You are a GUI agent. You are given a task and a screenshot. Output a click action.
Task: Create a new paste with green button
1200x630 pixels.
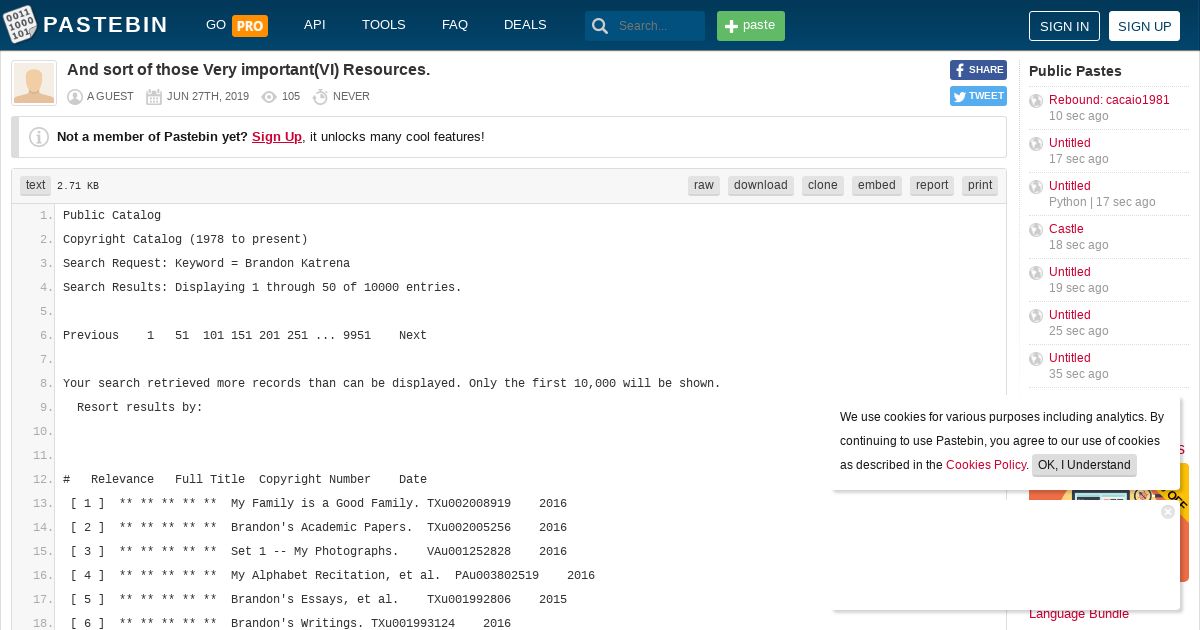751,26
